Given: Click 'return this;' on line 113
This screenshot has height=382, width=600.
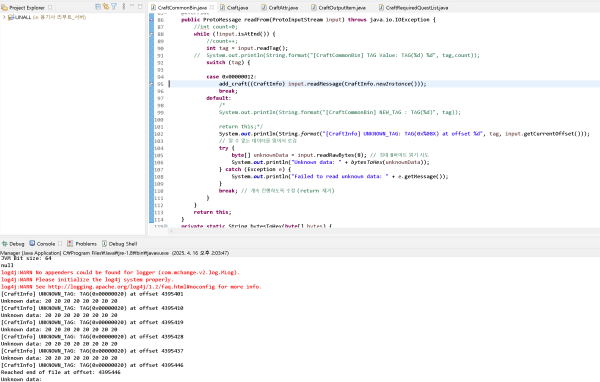Looking at the screenshot, I should [212, 212].
